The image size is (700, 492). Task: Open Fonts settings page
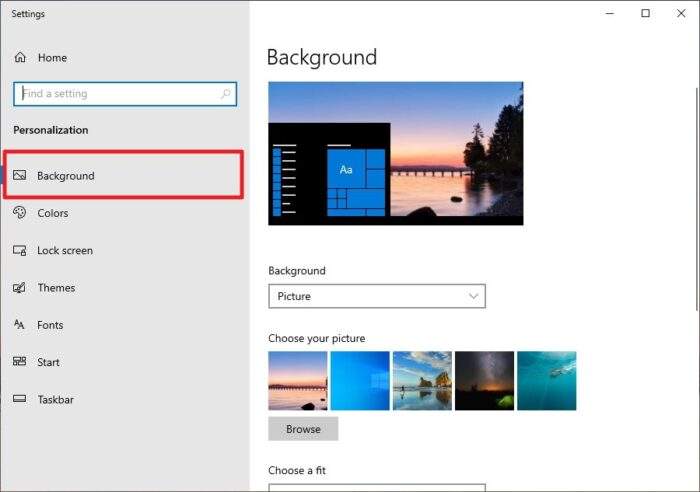[123, 325]
